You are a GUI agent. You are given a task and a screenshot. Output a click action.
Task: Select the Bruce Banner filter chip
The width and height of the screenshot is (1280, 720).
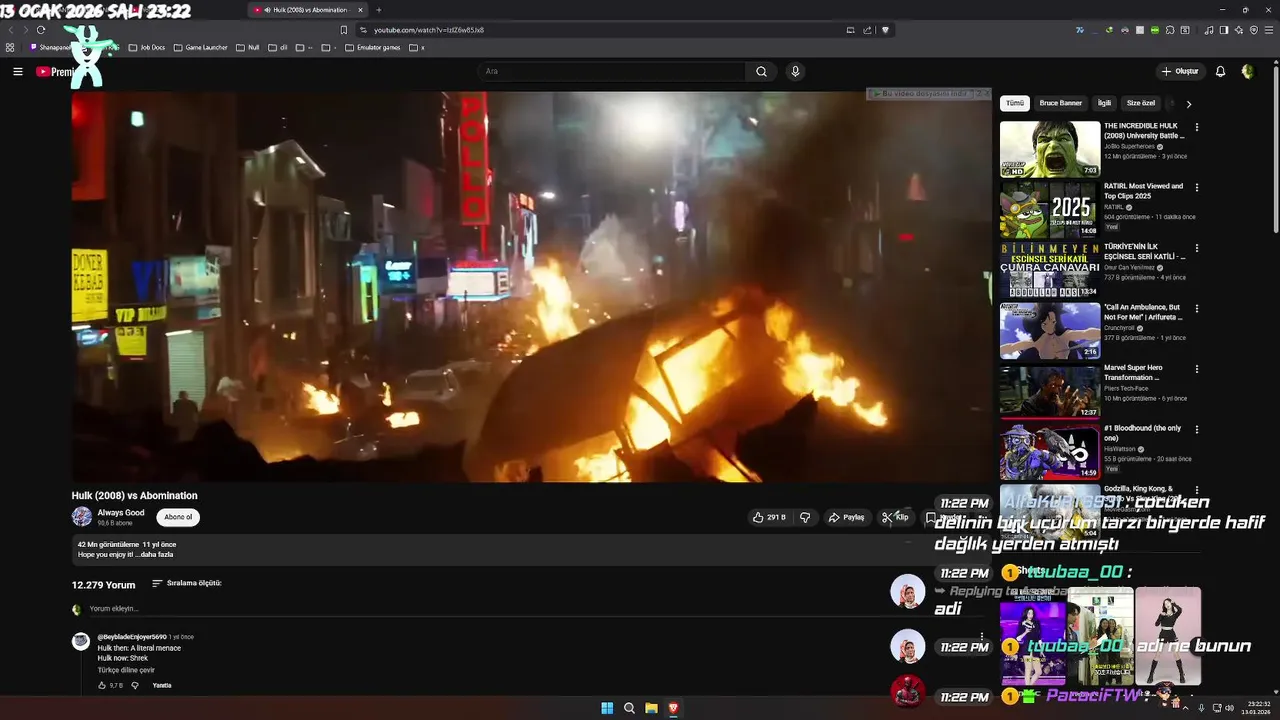point(1060,103)
